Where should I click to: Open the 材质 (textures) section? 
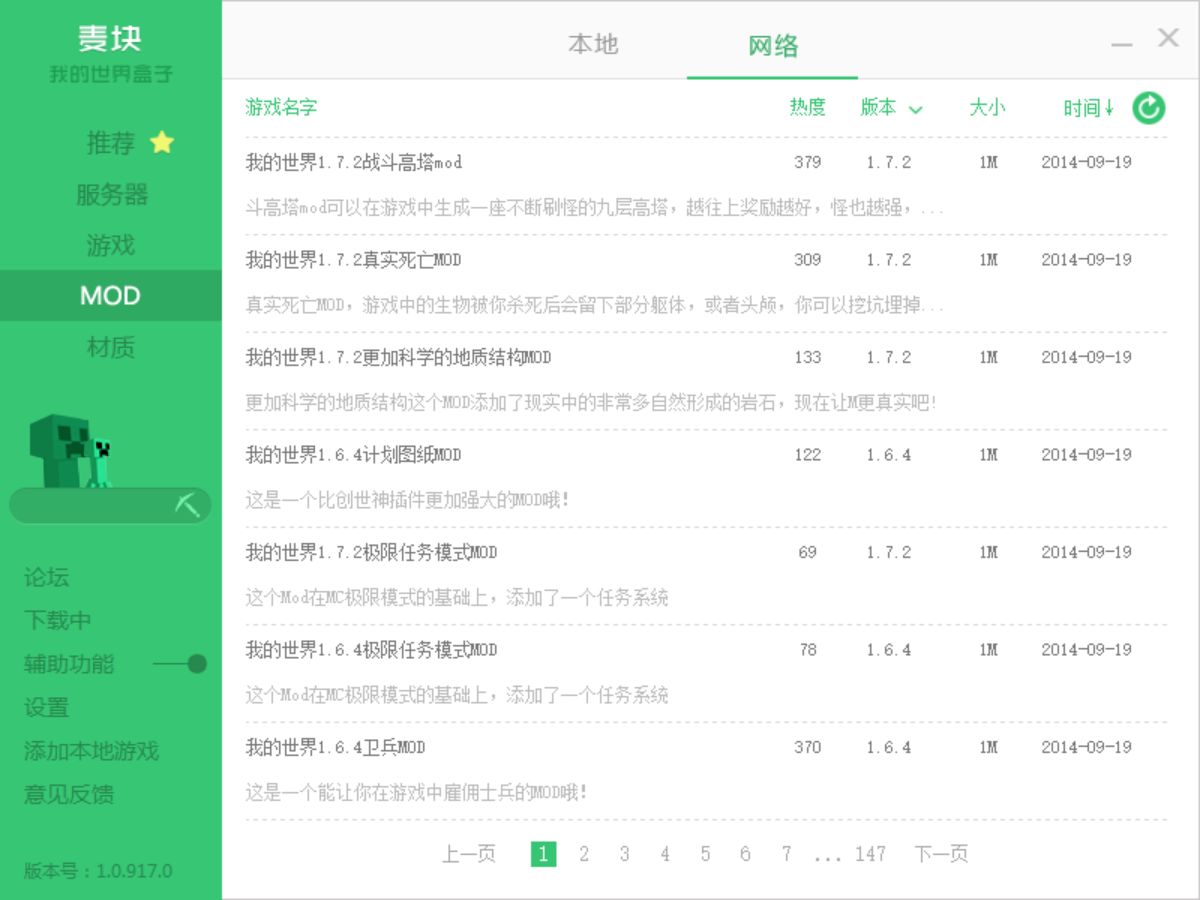pyautogui.click(x=110, y=347)
